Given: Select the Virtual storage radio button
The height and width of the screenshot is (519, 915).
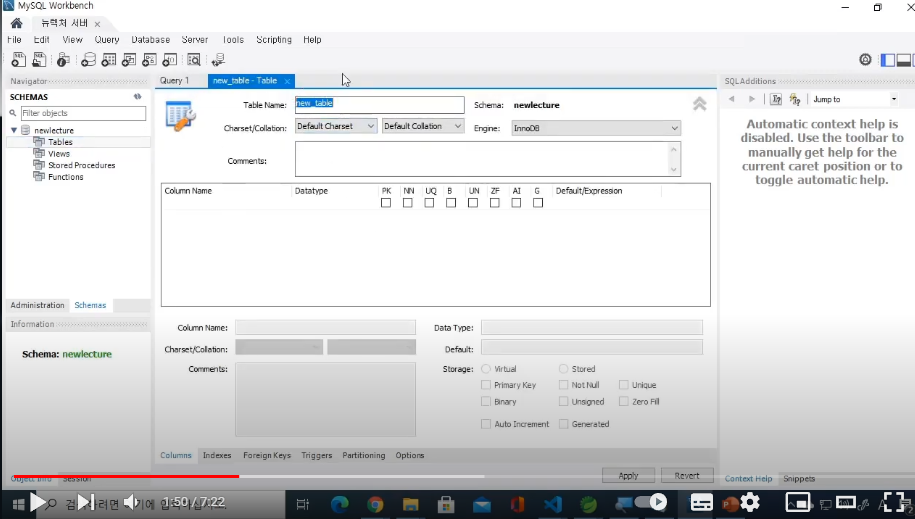Looking at the screenshot, I should click(x=486, y=369).
